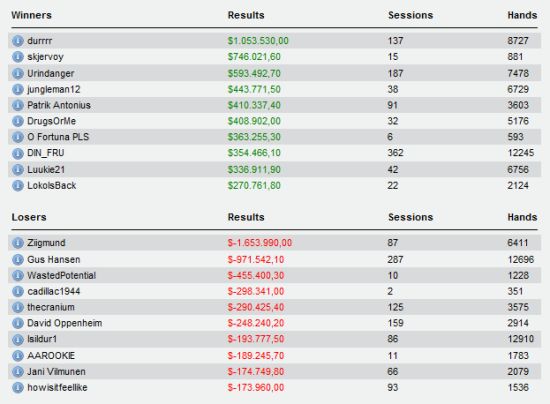This screenshot has height=404, width=550.
Task: Click durrrr's $1.053.530,00 result
Action: [x=258, y=41]
